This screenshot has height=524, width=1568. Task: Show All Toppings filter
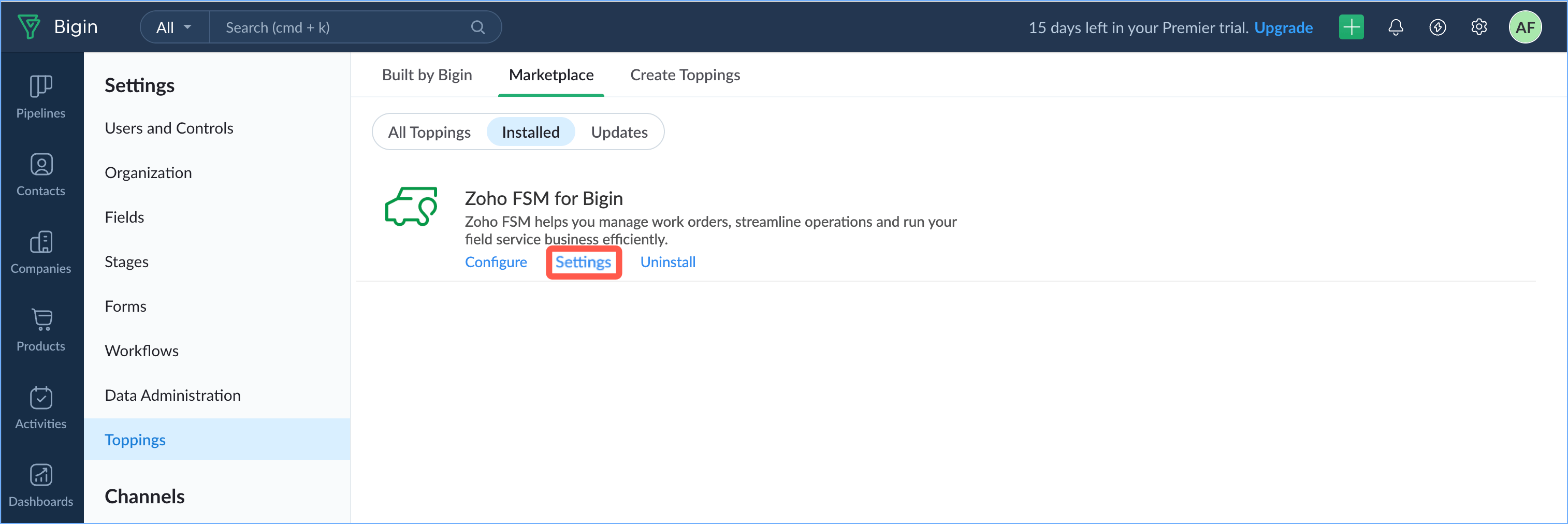tap(429, 132)
